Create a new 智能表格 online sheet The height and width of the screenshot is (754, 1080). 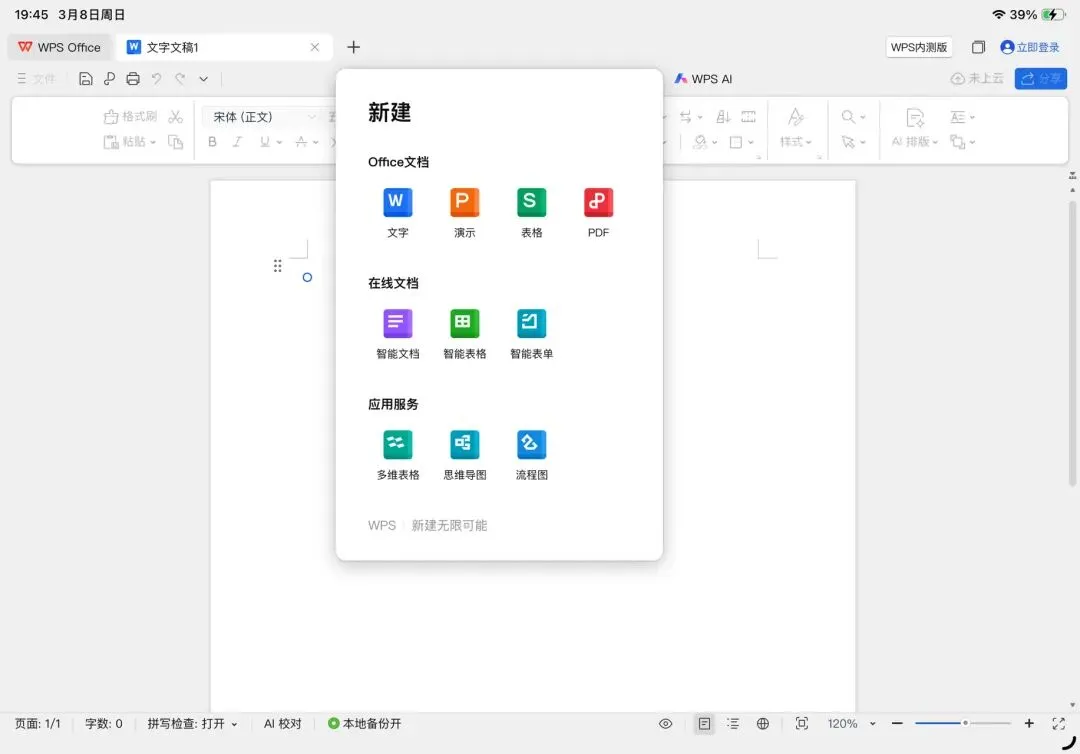pos(464,334)
